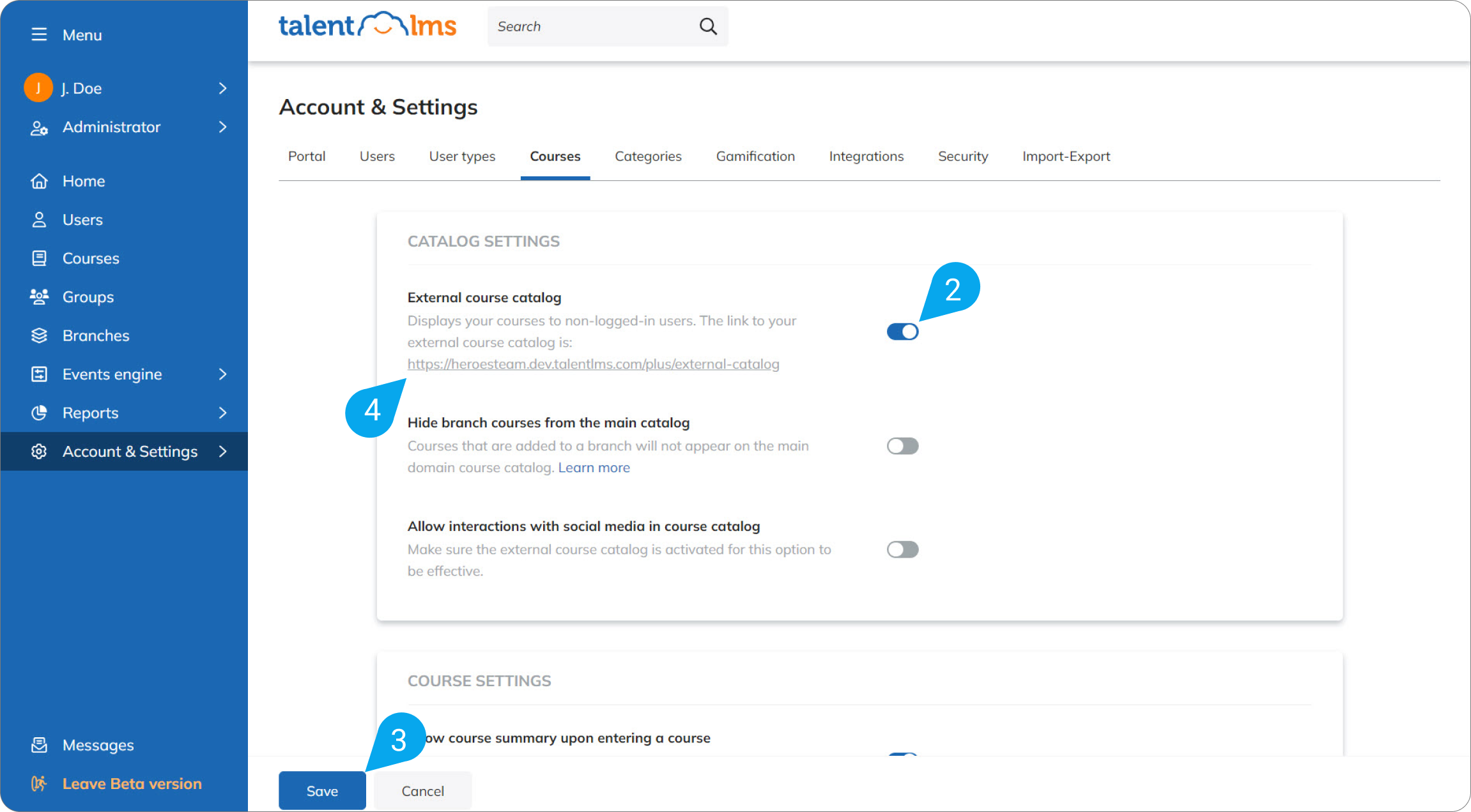Select the Users icon in sidebar

click(40, 219)
